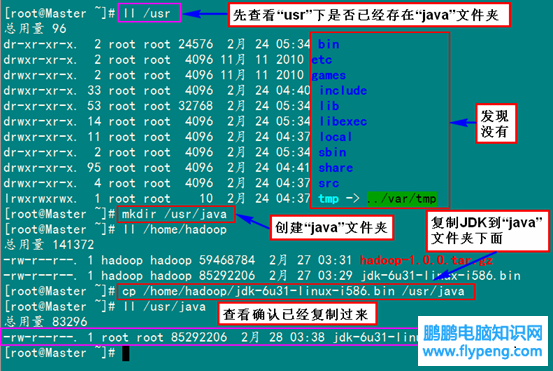Screen dimensions: 553x371
Task: Select the 'bin' directory name
Action: 328,44
